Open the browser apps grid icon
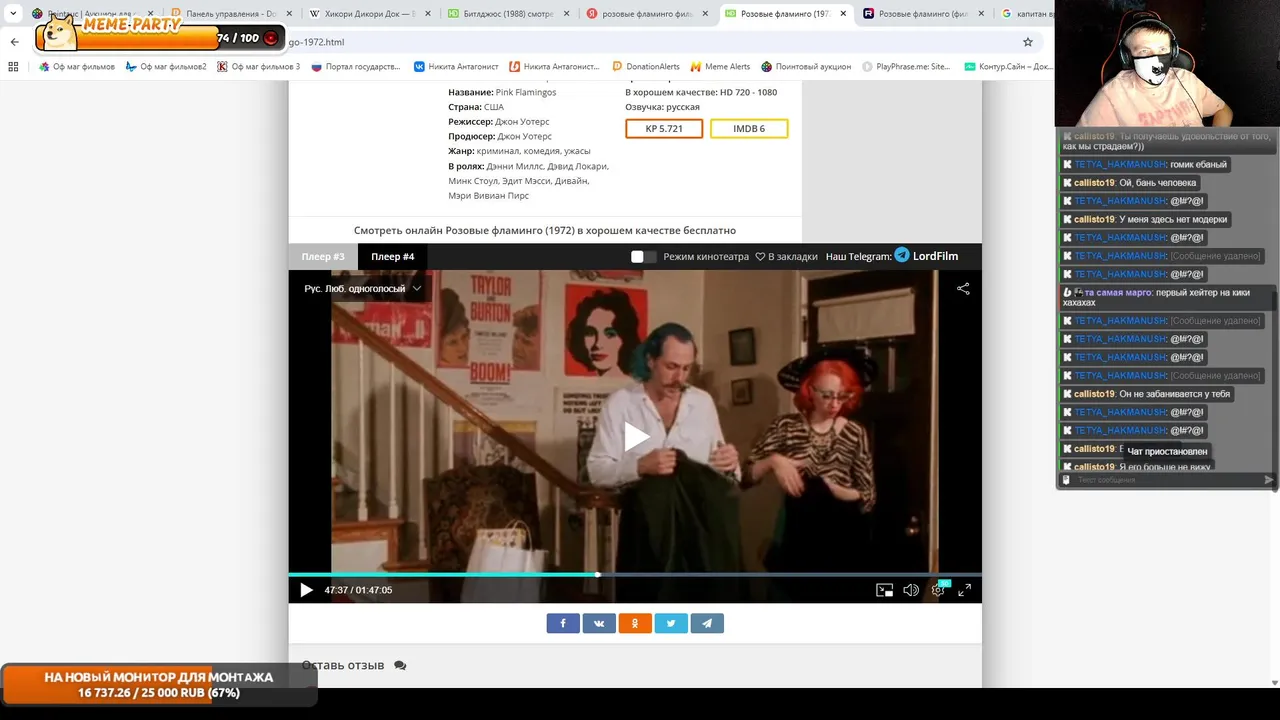This screenshot has width=1280, height=720. [13, 67]
